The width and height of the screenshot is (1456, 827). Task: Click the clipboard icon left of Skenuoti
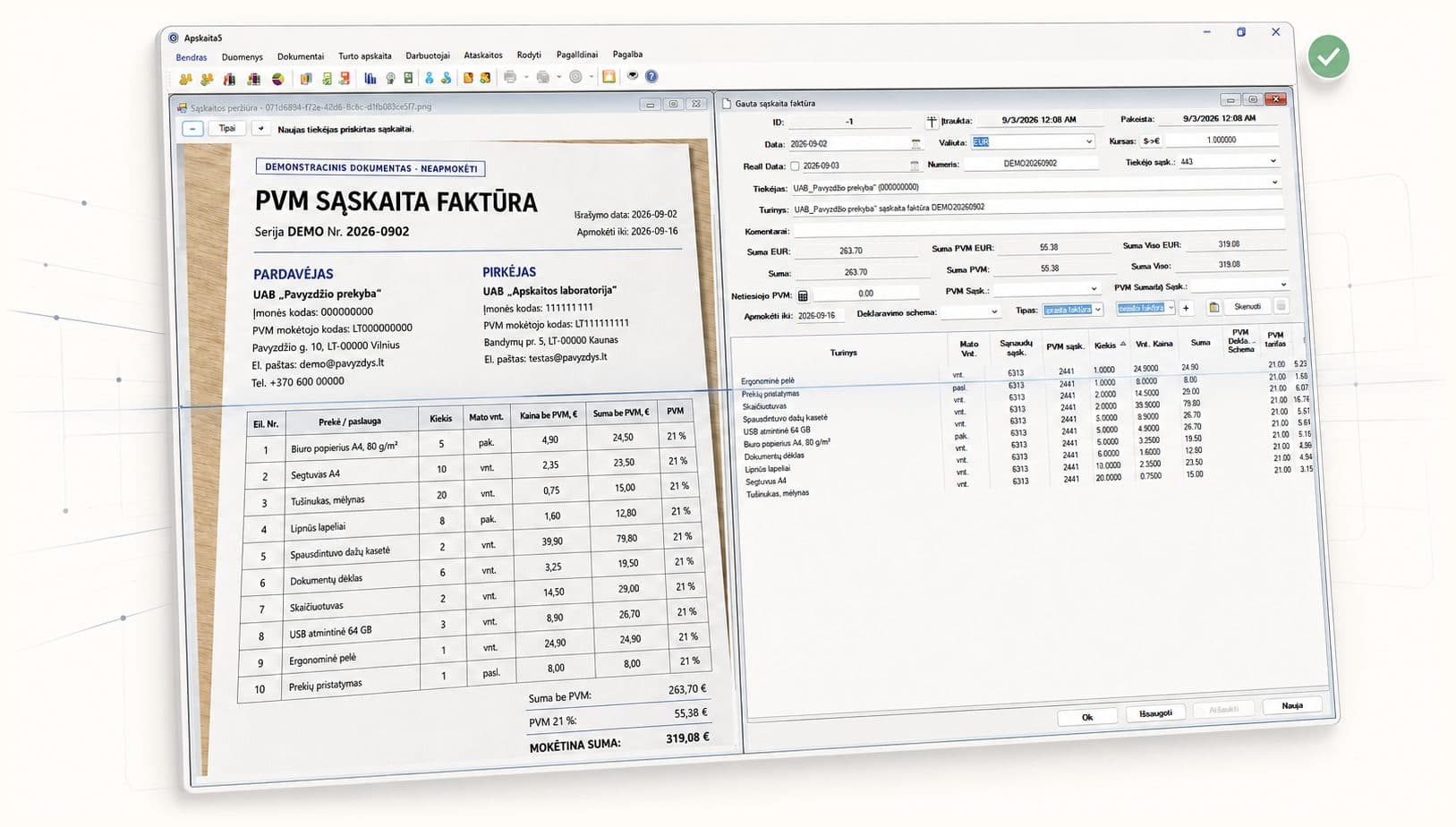pos(1213,307)
